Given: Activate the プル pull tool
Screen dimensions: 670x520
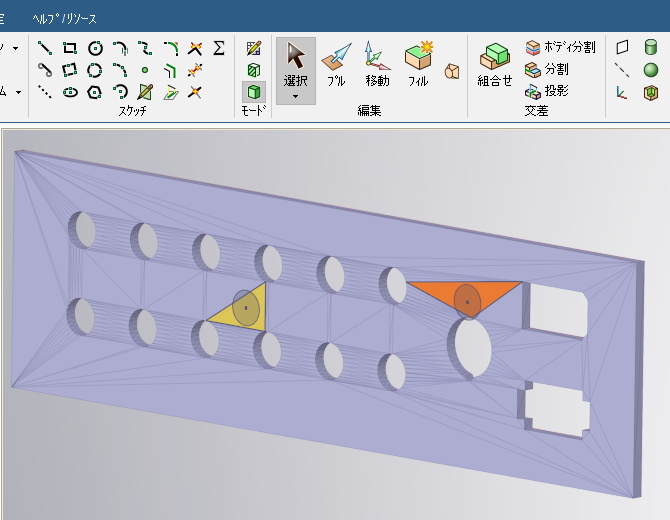Looking at the screenshot, I should pyautogui.click(x=336, y=64).
